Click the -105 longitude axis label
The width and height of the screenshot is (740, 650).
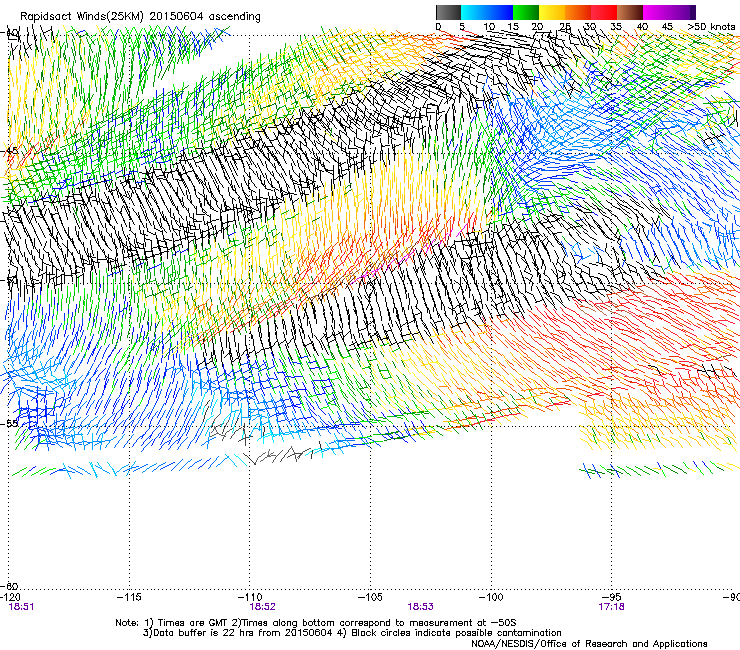(370, 597)
